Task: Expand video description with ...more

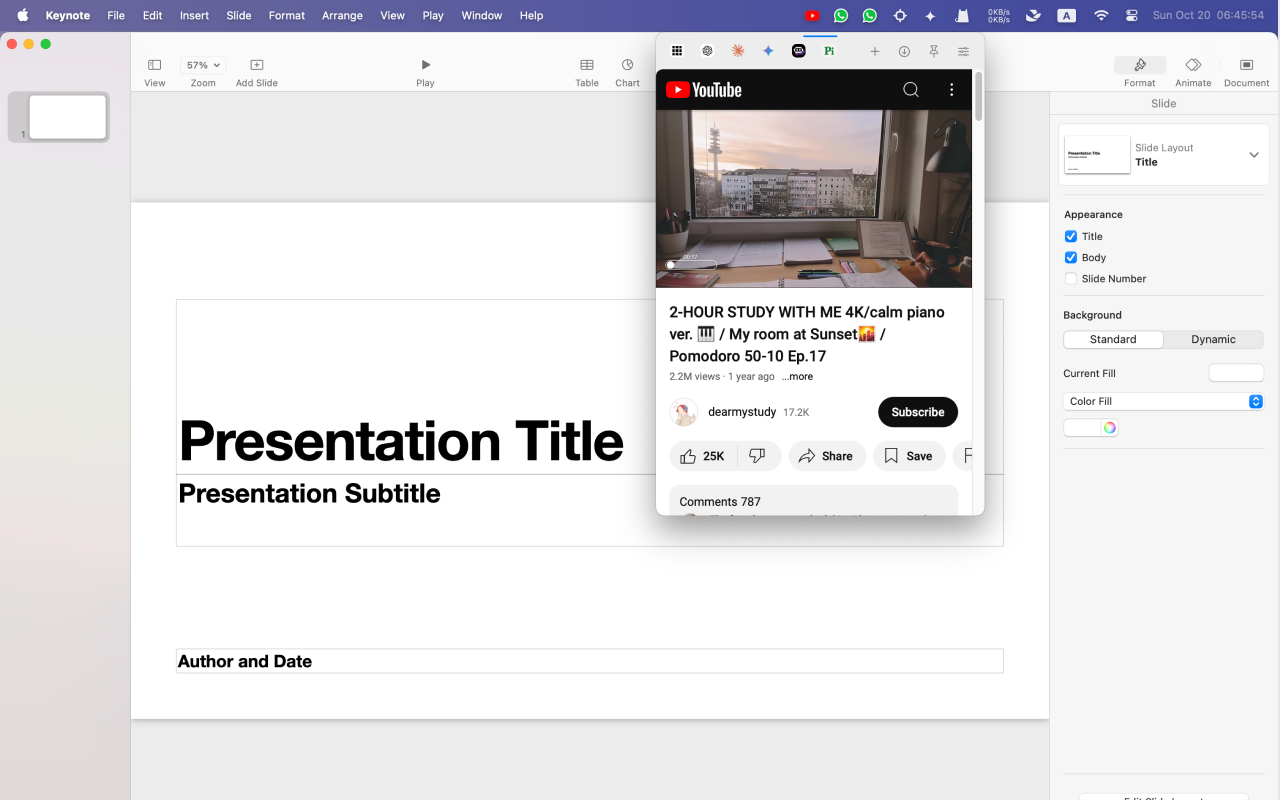Action: [797, 377]
